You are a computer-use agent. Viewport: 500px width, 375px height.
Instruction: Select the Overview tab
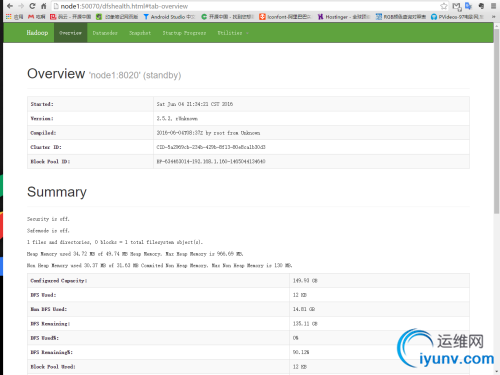coord(70,33)
